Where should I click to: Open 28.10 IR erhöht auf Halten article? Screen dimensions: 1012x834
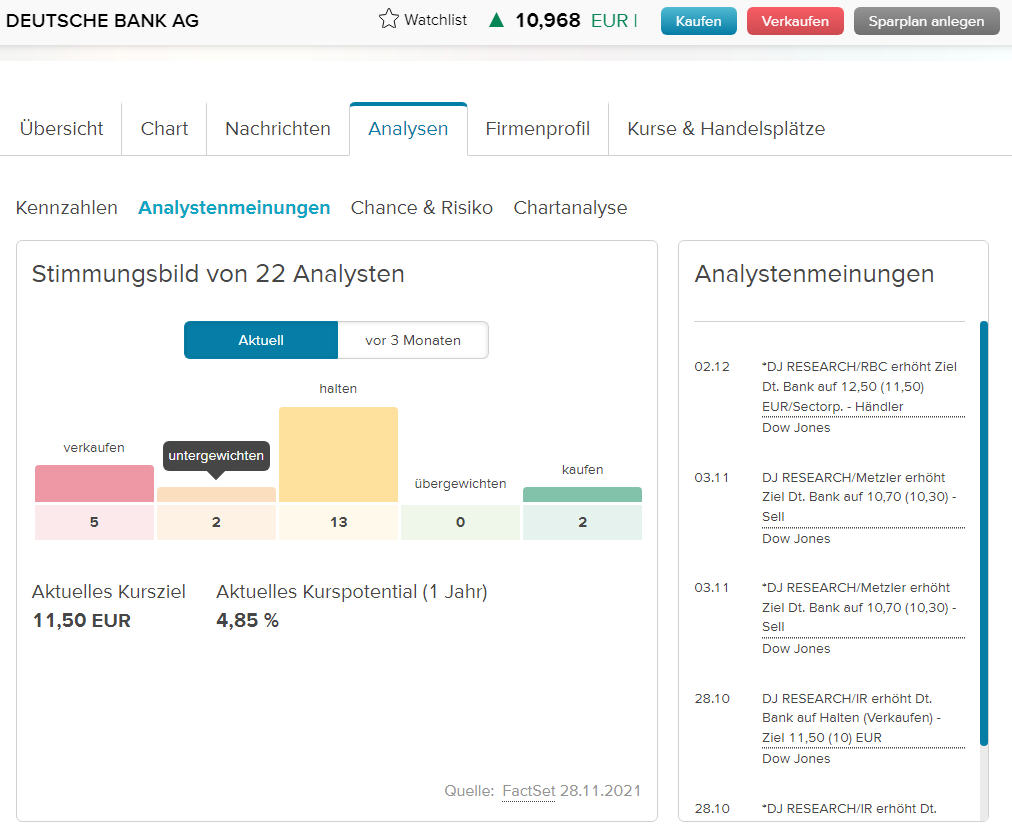click(x=863, y=718)
